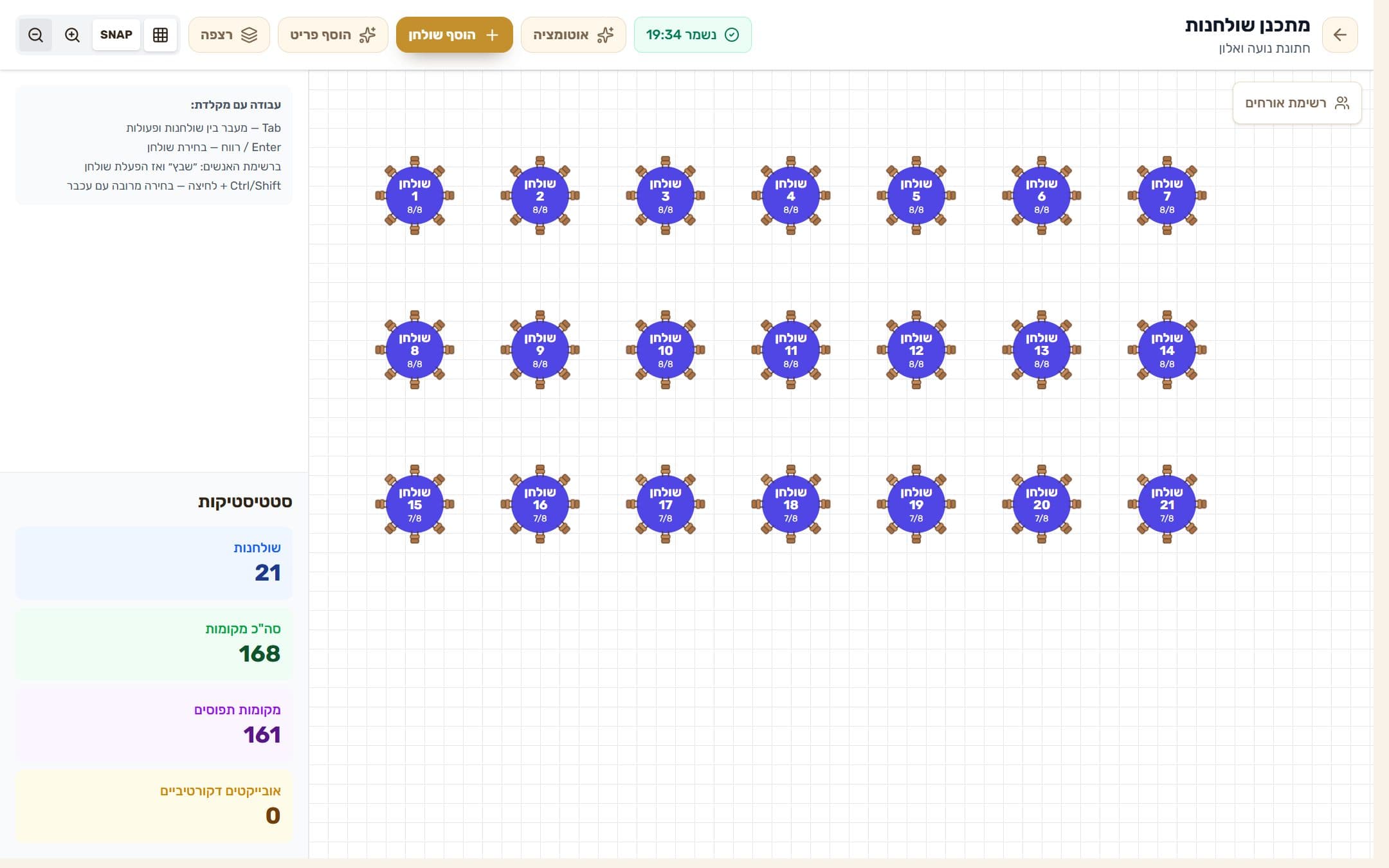Select table שולחן 7 on canvas

[x=1167, y=195]
